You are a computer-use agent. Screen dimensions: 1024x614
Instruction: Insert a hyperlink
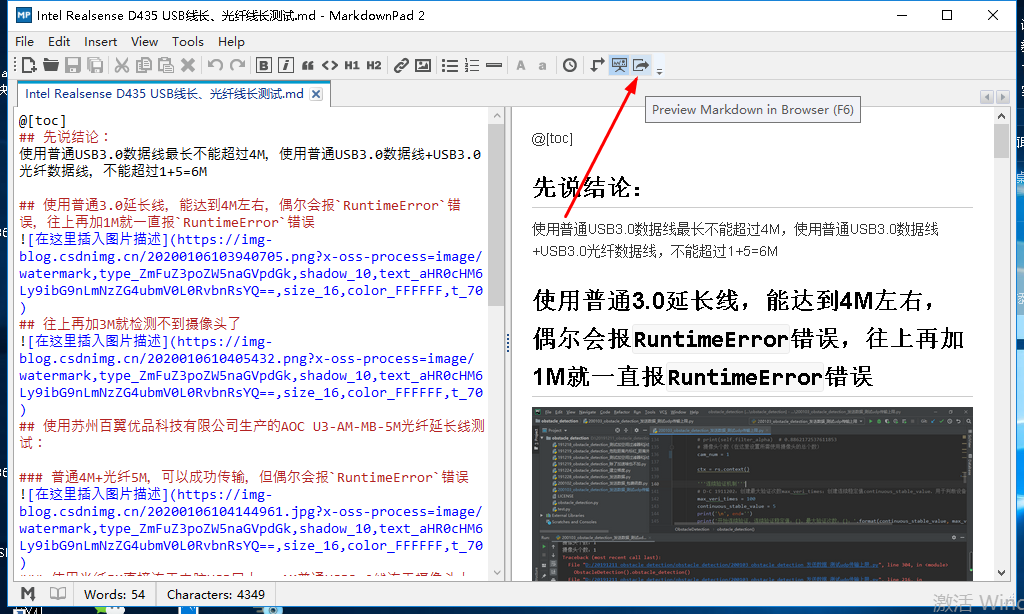(401, 65)
